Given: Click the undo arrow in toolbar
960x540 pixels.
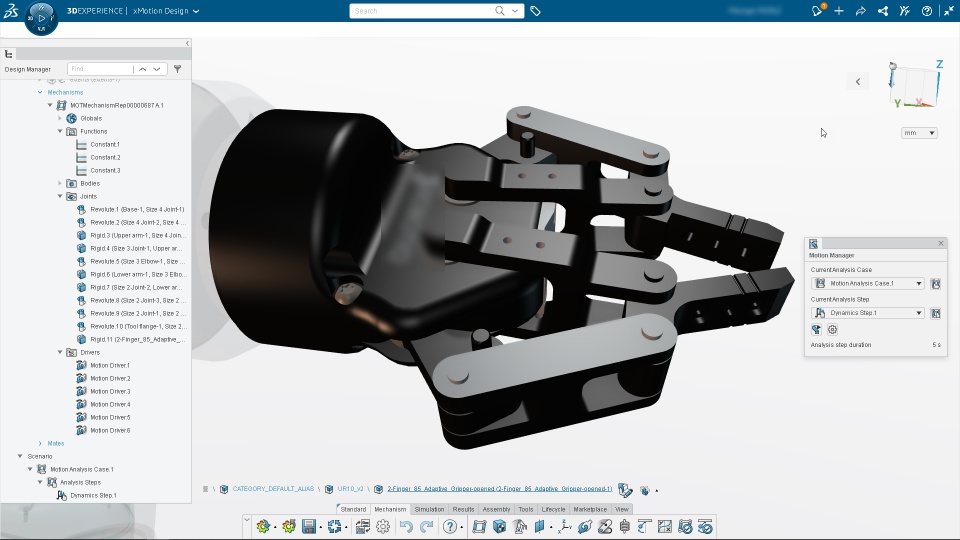Looking at the screenshot, I should tap(406, 527).
